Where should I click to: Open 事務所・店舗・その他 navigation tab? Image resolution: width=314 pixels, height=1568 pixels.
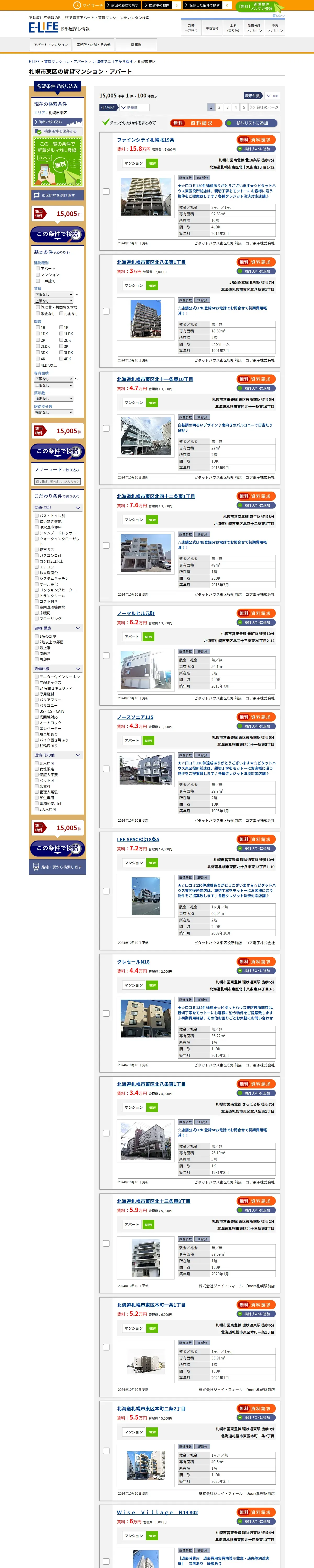93,44
